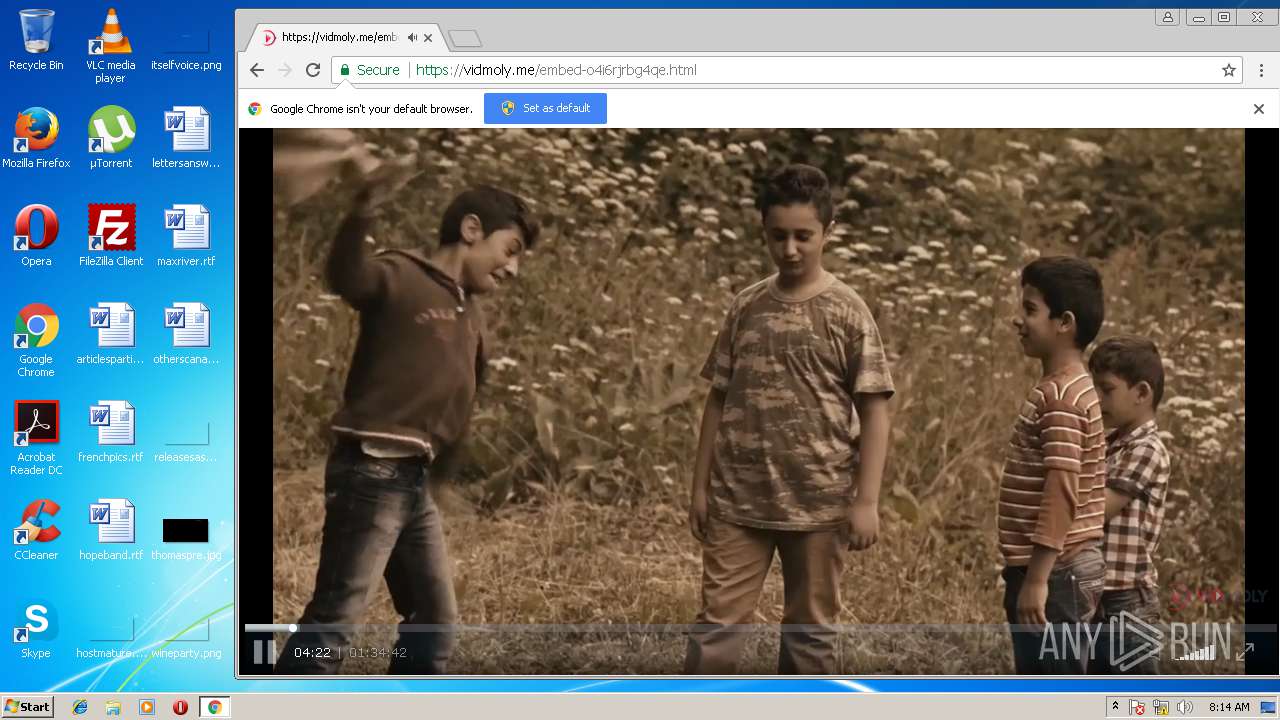Image resolution: width=1280 pixels, height=720 pixels.
Task: Select the wineparty.png desktop file
Action: (x=186, y=636)
